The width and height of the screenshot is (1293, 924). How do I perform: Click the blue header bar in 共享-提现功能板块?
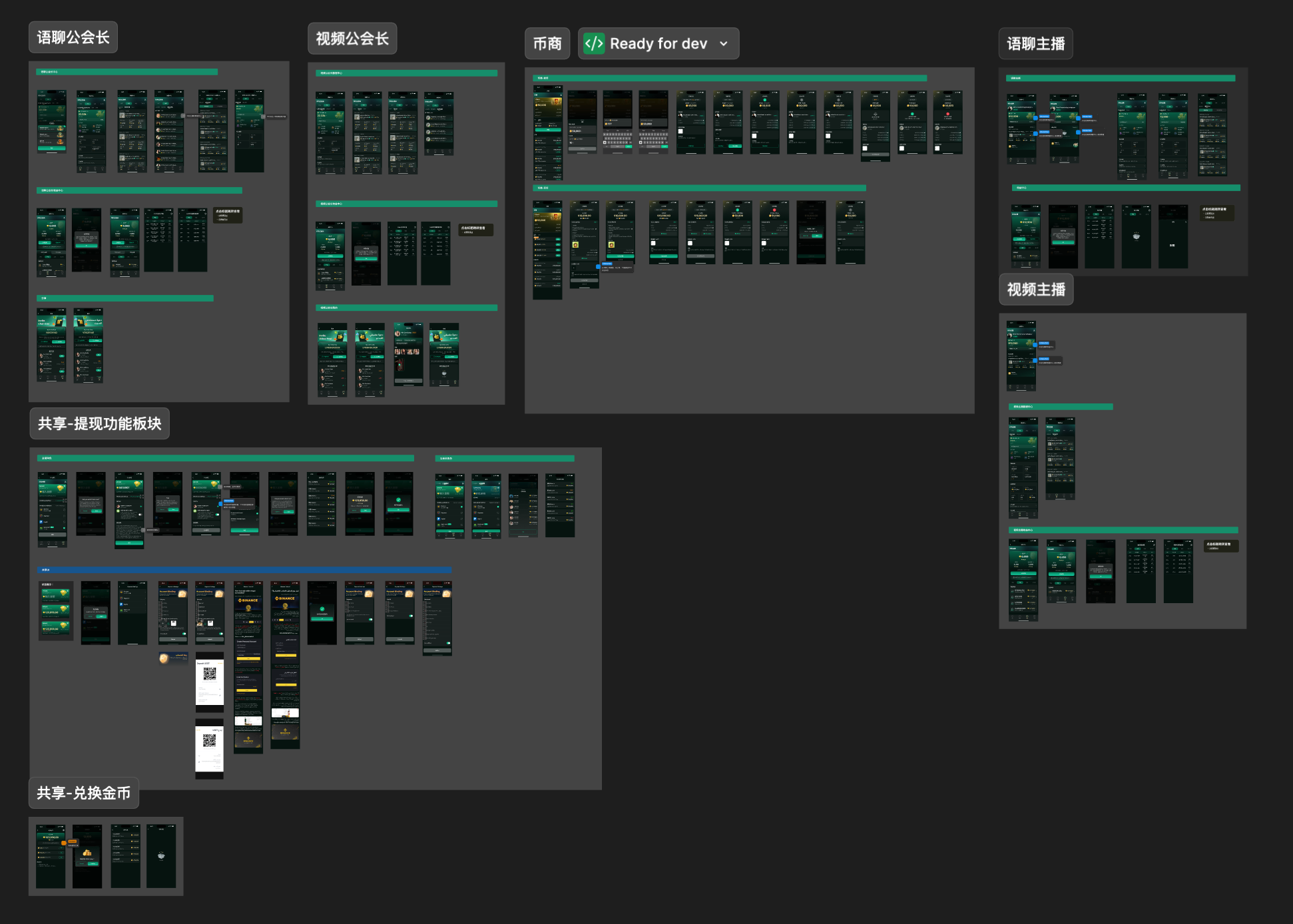pos(244,570)
